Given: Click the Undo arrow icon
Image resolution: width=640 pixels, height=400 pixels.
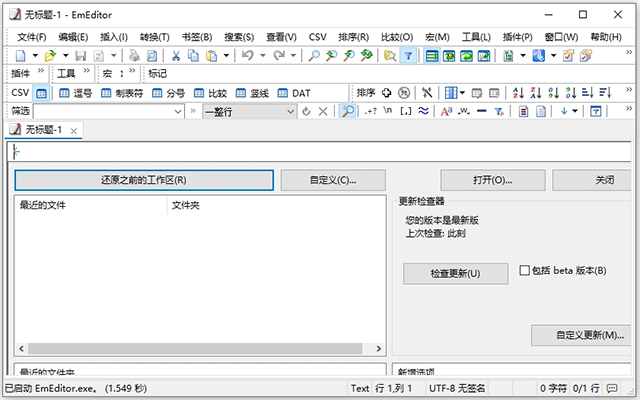Looking at the screenshot, I should (247, 55).
